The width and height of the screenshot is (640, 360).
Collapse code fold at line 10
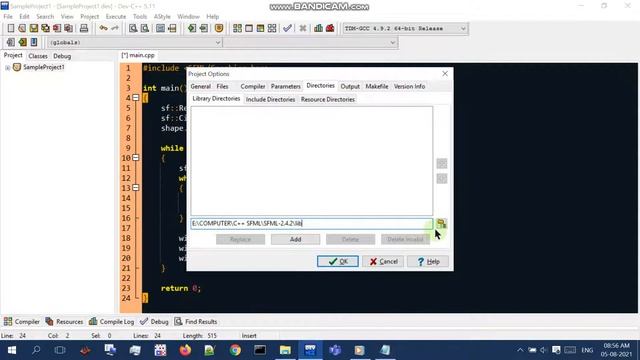(136, 158)
